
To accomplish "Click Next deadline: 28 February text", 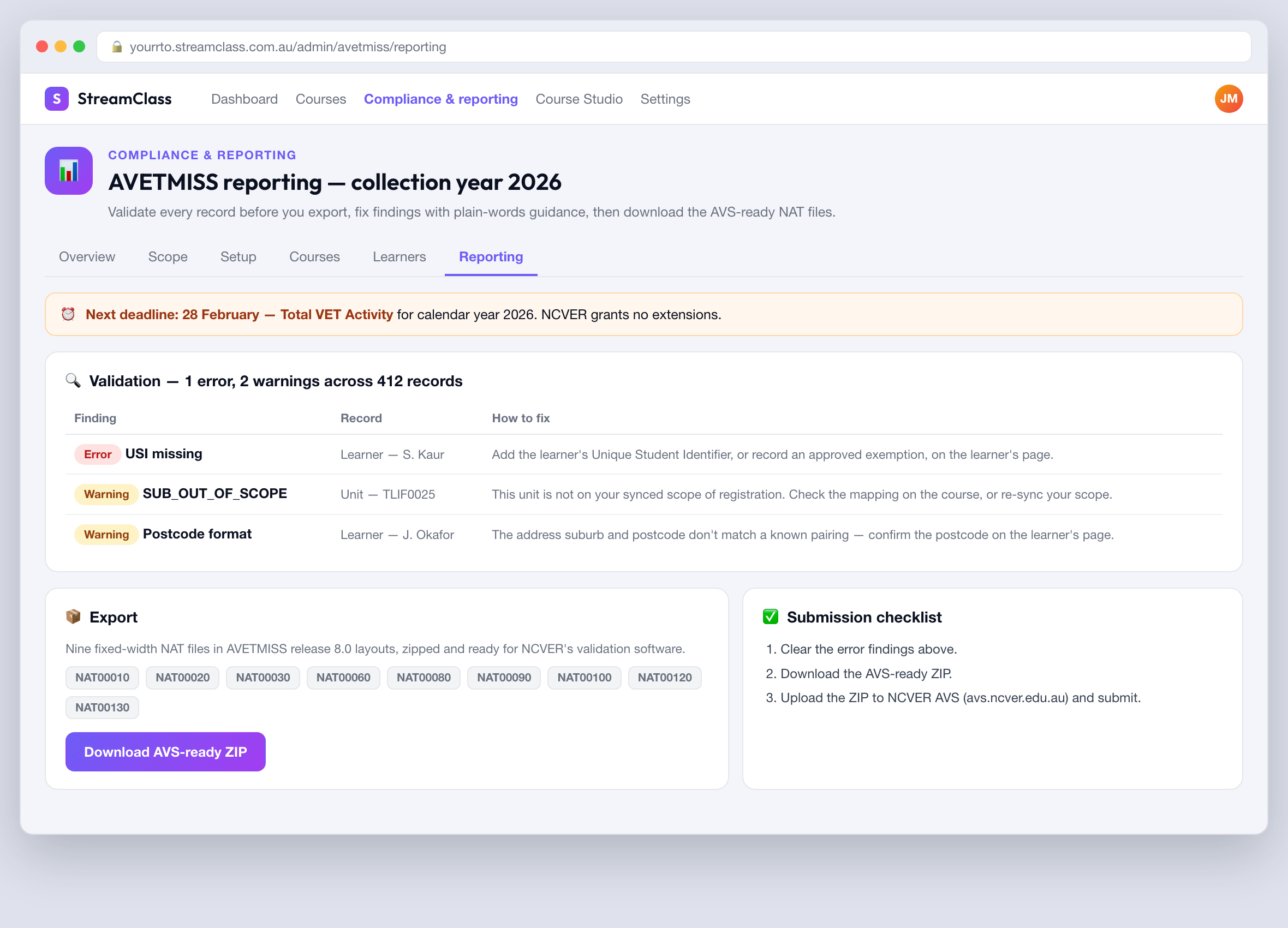I will (x=172, y=314).
